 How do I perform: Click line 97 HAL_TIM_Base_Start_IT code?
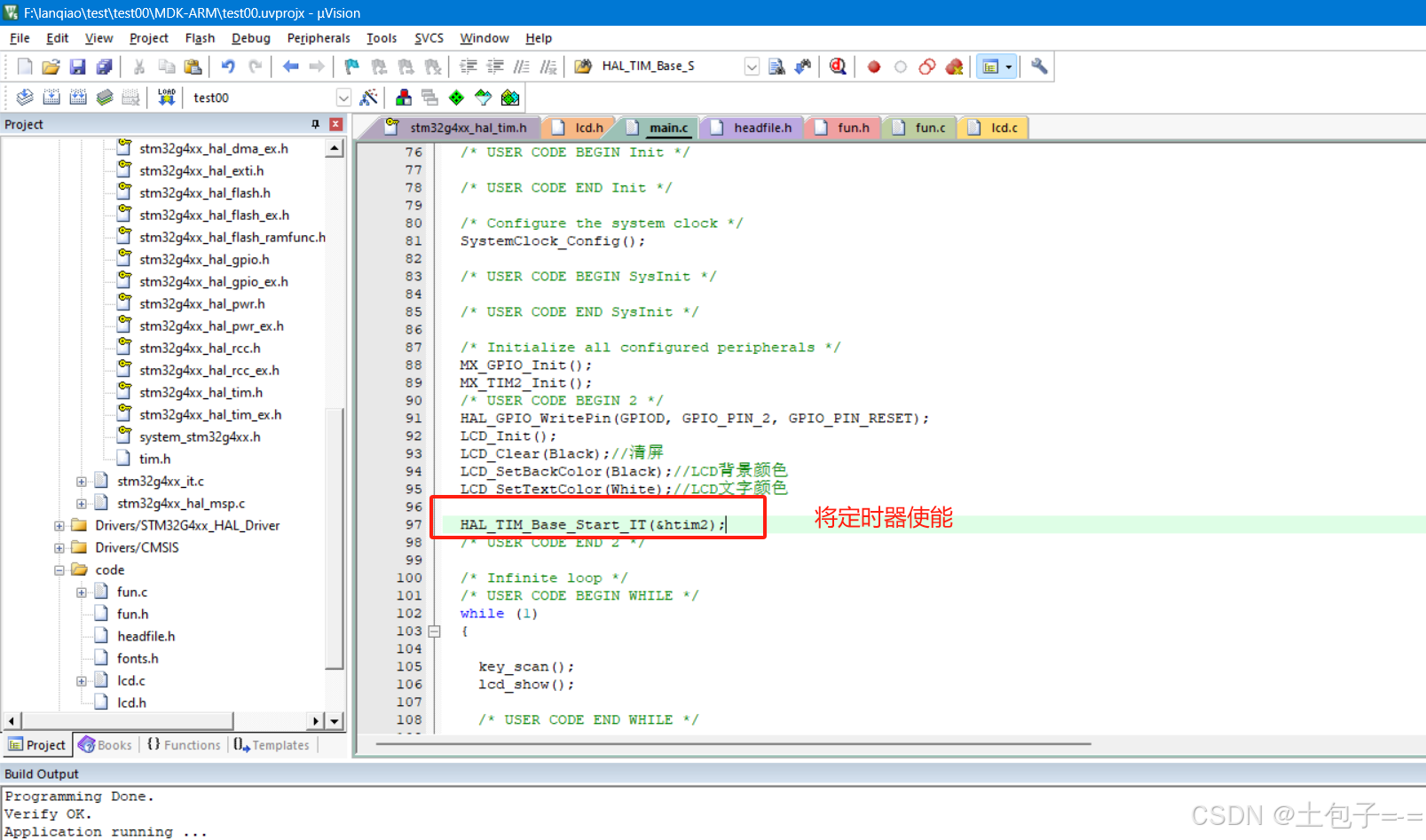click(x=593, y=525)
